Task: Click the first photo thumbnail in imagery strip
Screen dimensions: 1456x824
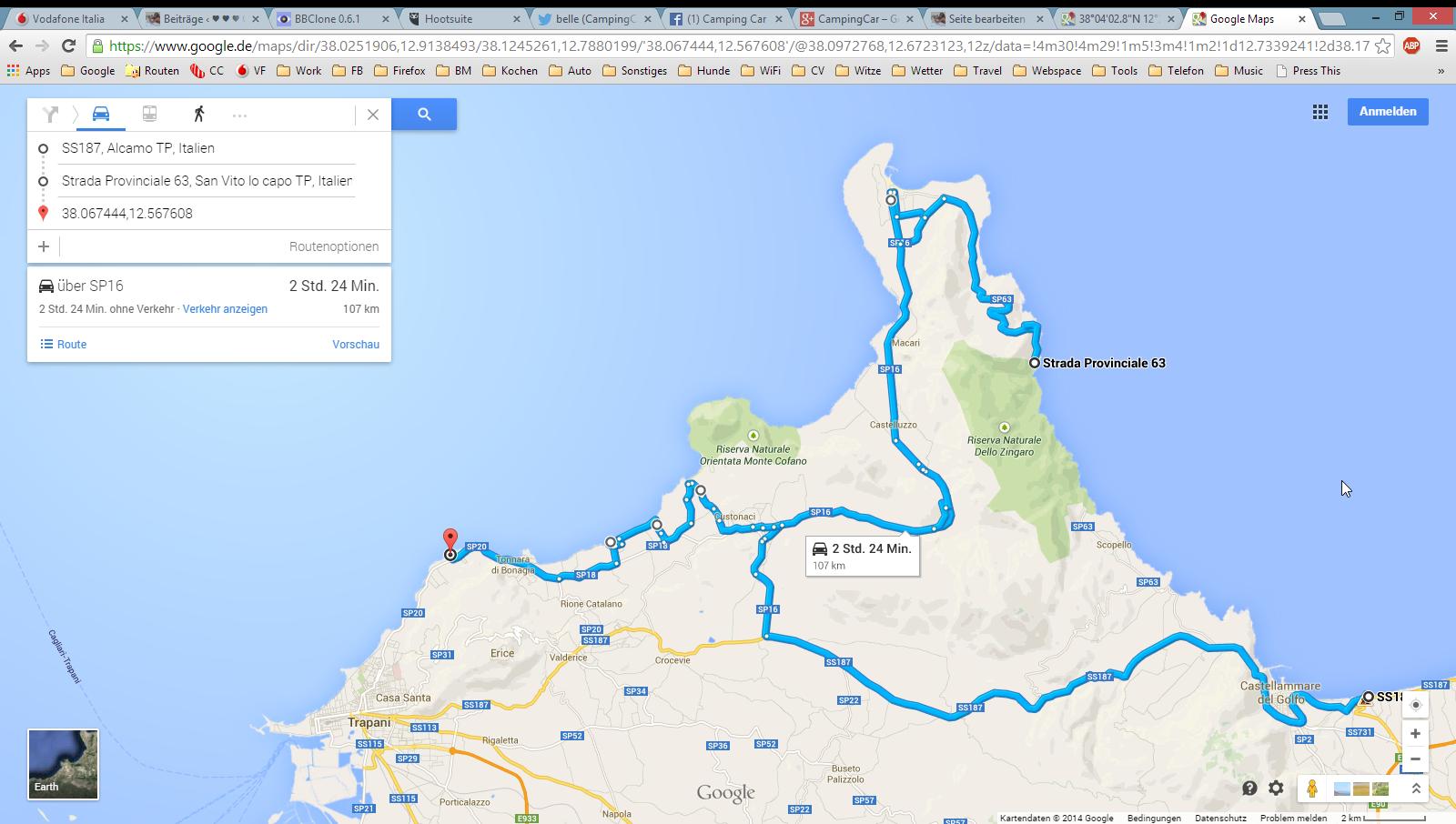Action: [1341, 789]
